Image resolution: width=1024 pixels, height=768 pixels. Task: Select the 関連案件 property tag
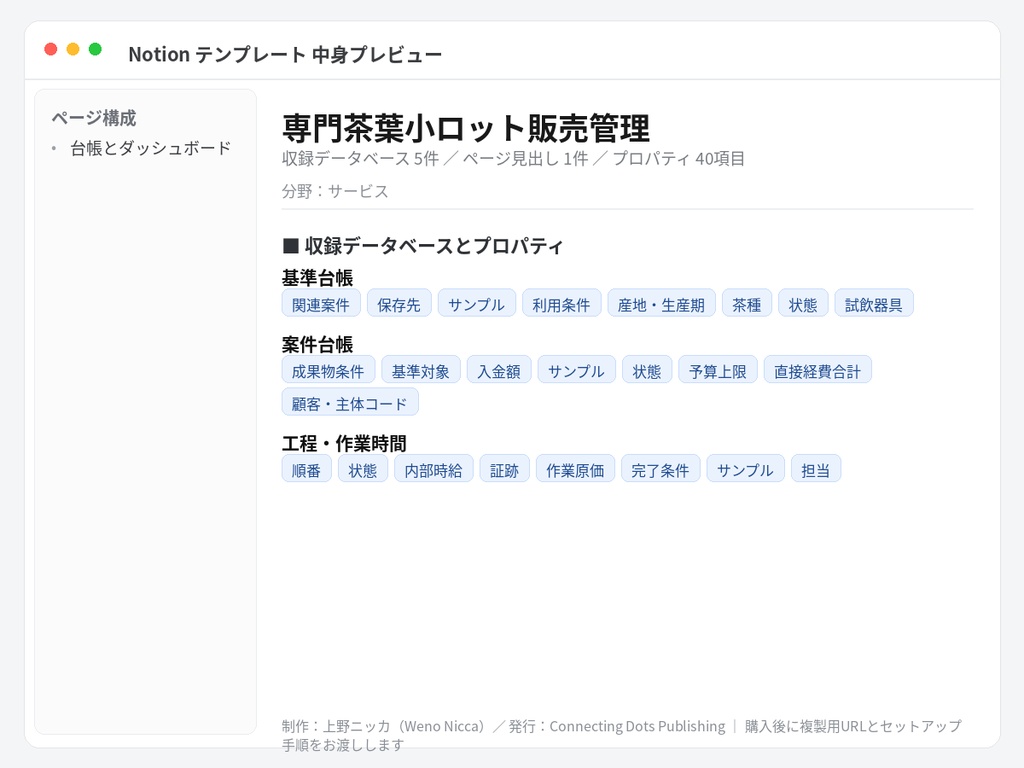pyautogui.click(x=321, y=304)
